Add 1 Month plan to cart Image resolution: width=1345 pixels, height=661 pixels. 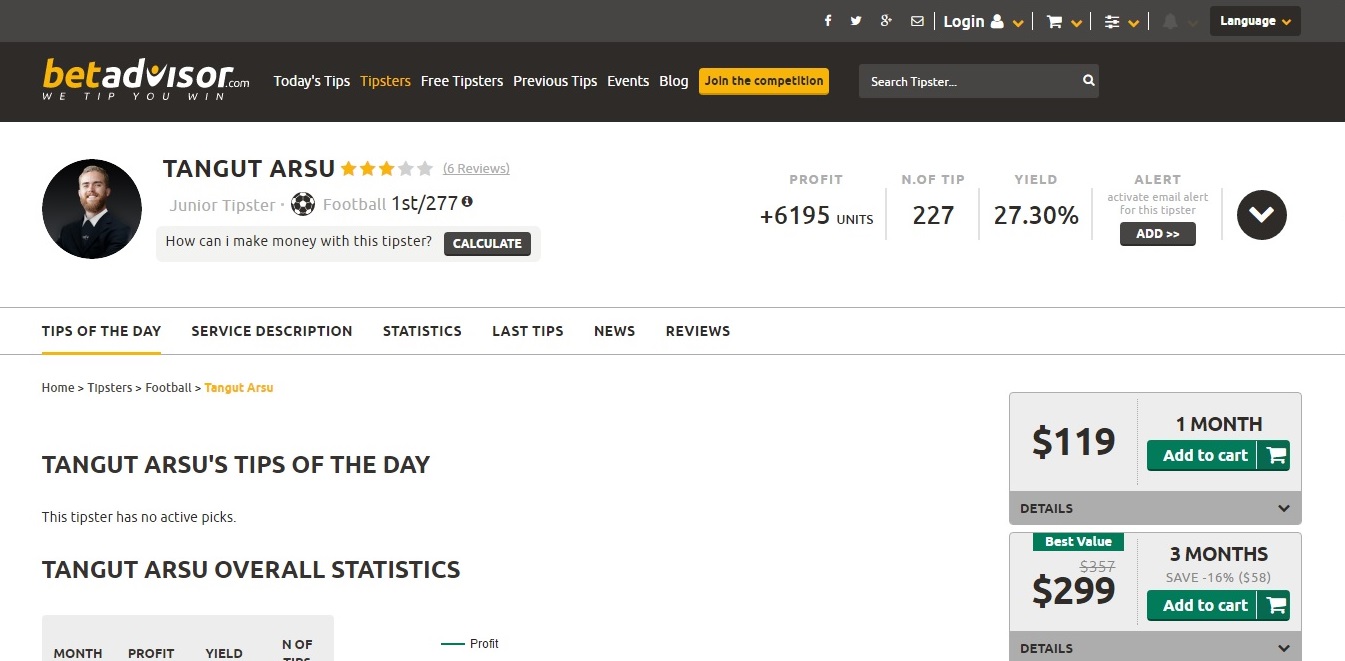[x=1217, y=455]
